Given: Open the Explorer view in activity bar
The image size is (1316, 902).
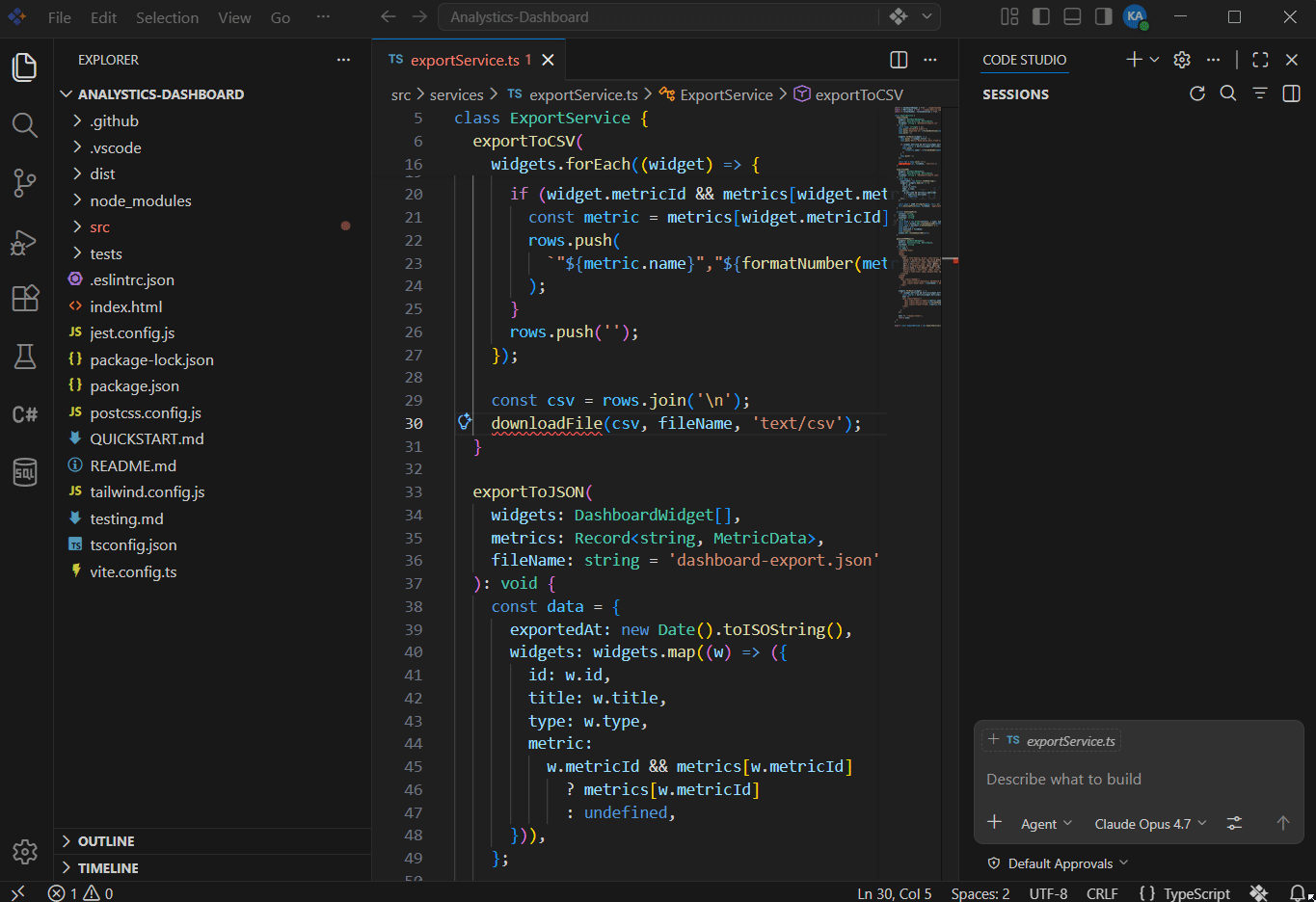Looking at the screenshot, I should click(25, 67).
